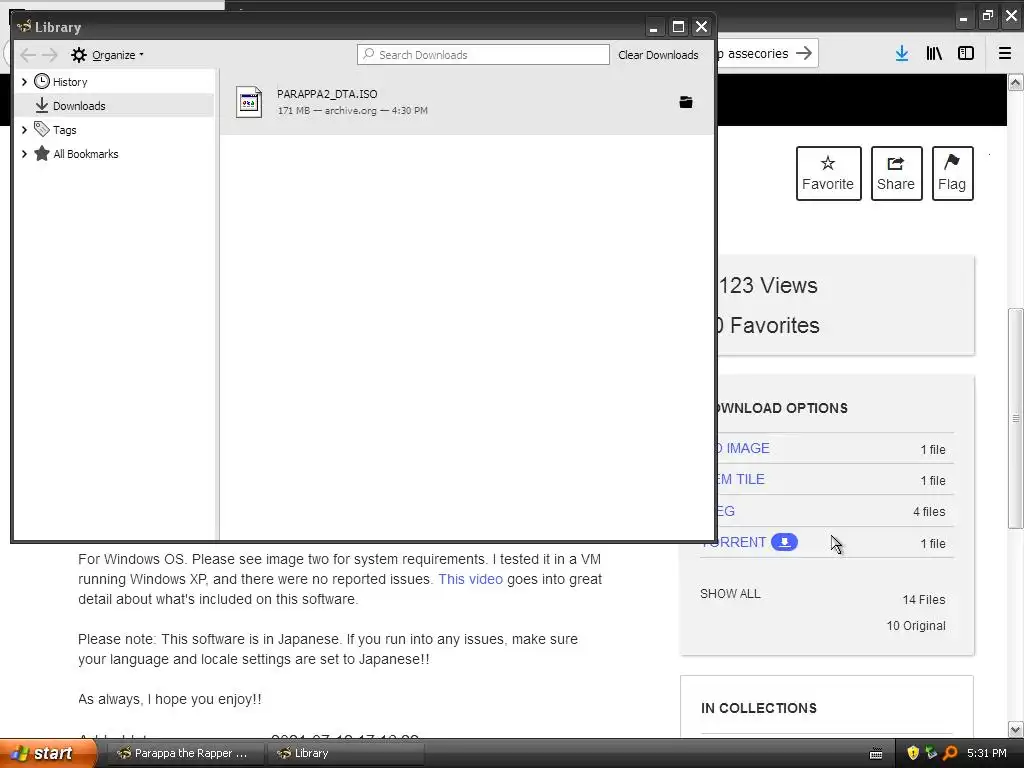
Task: Click the forward arrow in Library
Action: click(50, 55)
